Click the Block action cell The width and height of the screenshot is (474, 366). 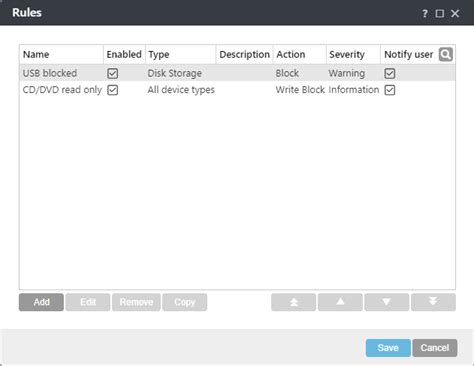[x=287, y=73]
